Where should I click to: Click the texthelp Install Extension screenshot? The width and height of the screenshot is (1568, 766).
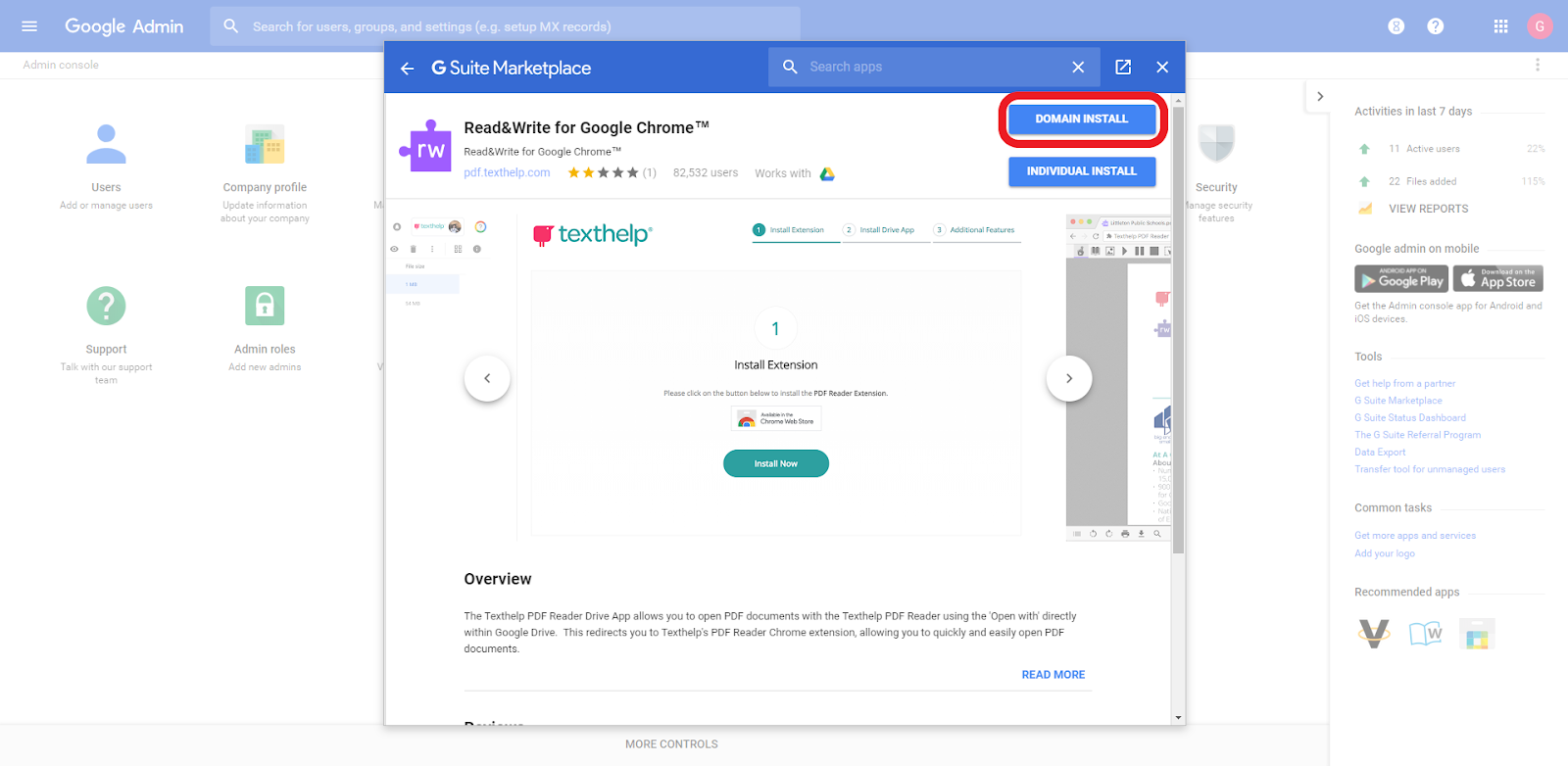tap(776, 376)
